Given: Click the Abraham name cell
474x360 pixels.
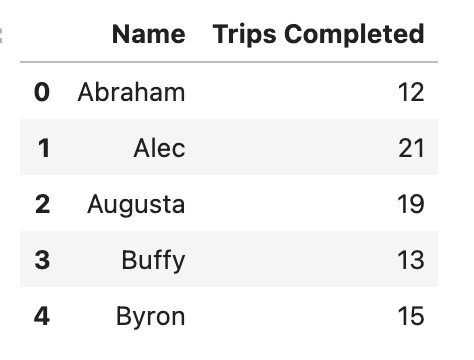Looking at the screenshot, I should point(131,92).
